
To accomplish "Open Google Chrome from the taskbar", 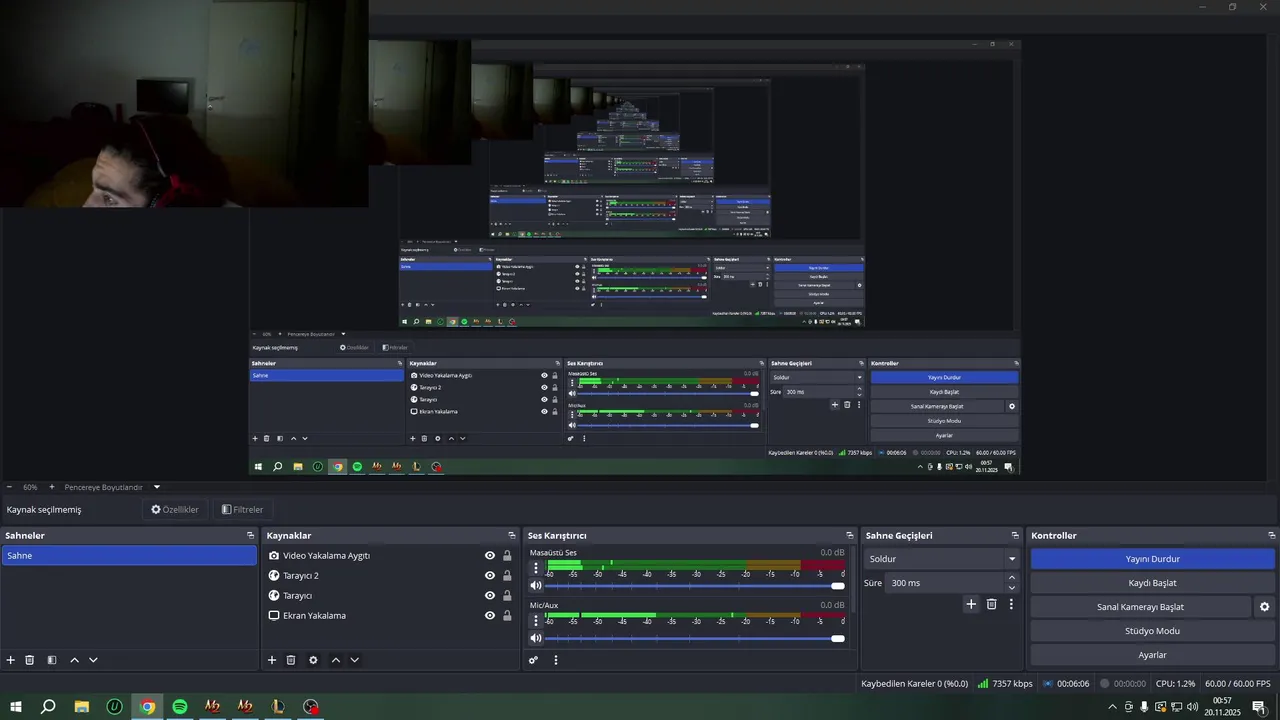I will [x=147, y=707].
